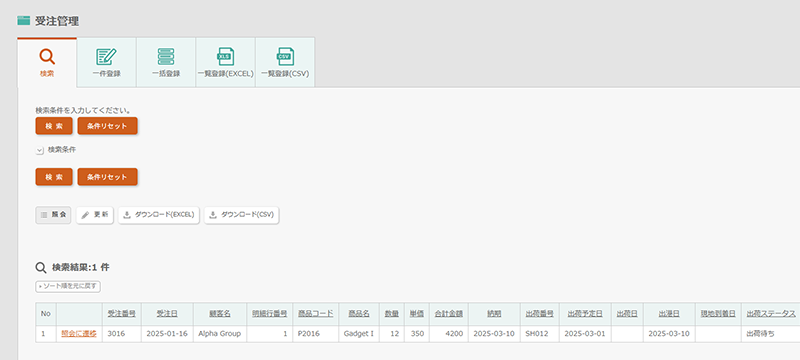Select the 一括登録 stacked list icon
800x360 pixels.
166,57
